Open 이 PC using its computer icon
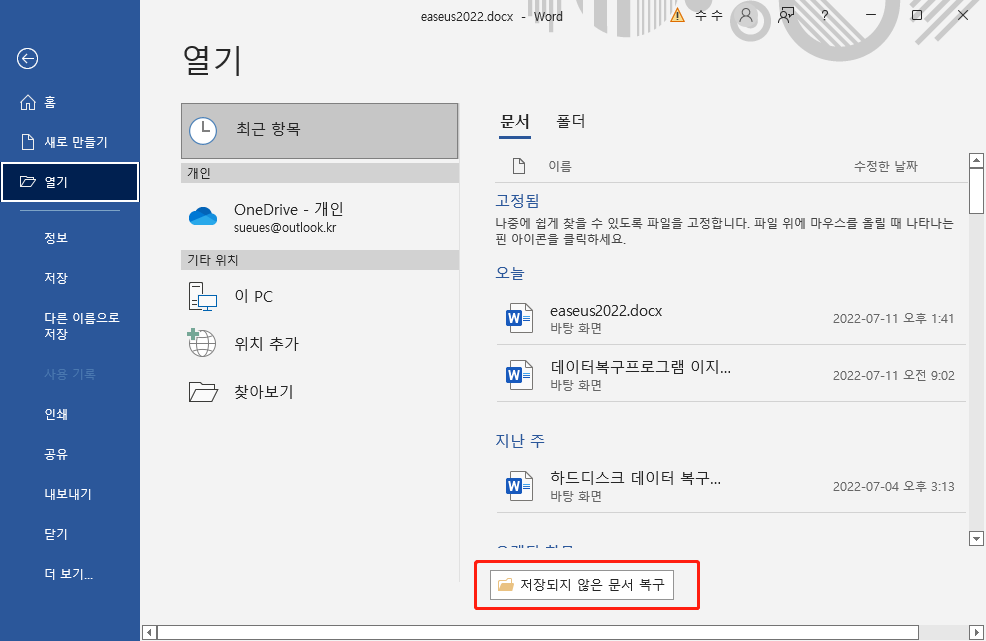The height and width of the screenshot is (641, 986). point(203,296)
